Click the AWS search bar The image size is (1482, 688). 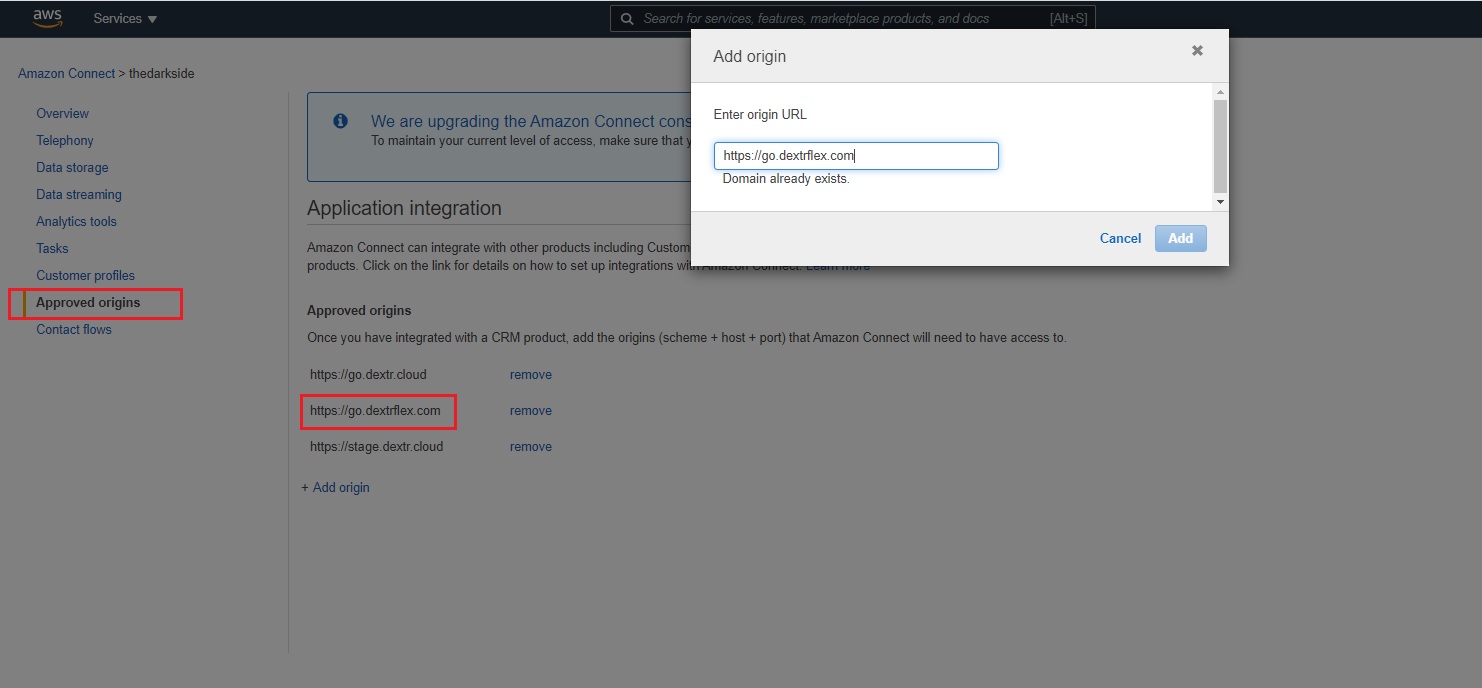point(853,19)
